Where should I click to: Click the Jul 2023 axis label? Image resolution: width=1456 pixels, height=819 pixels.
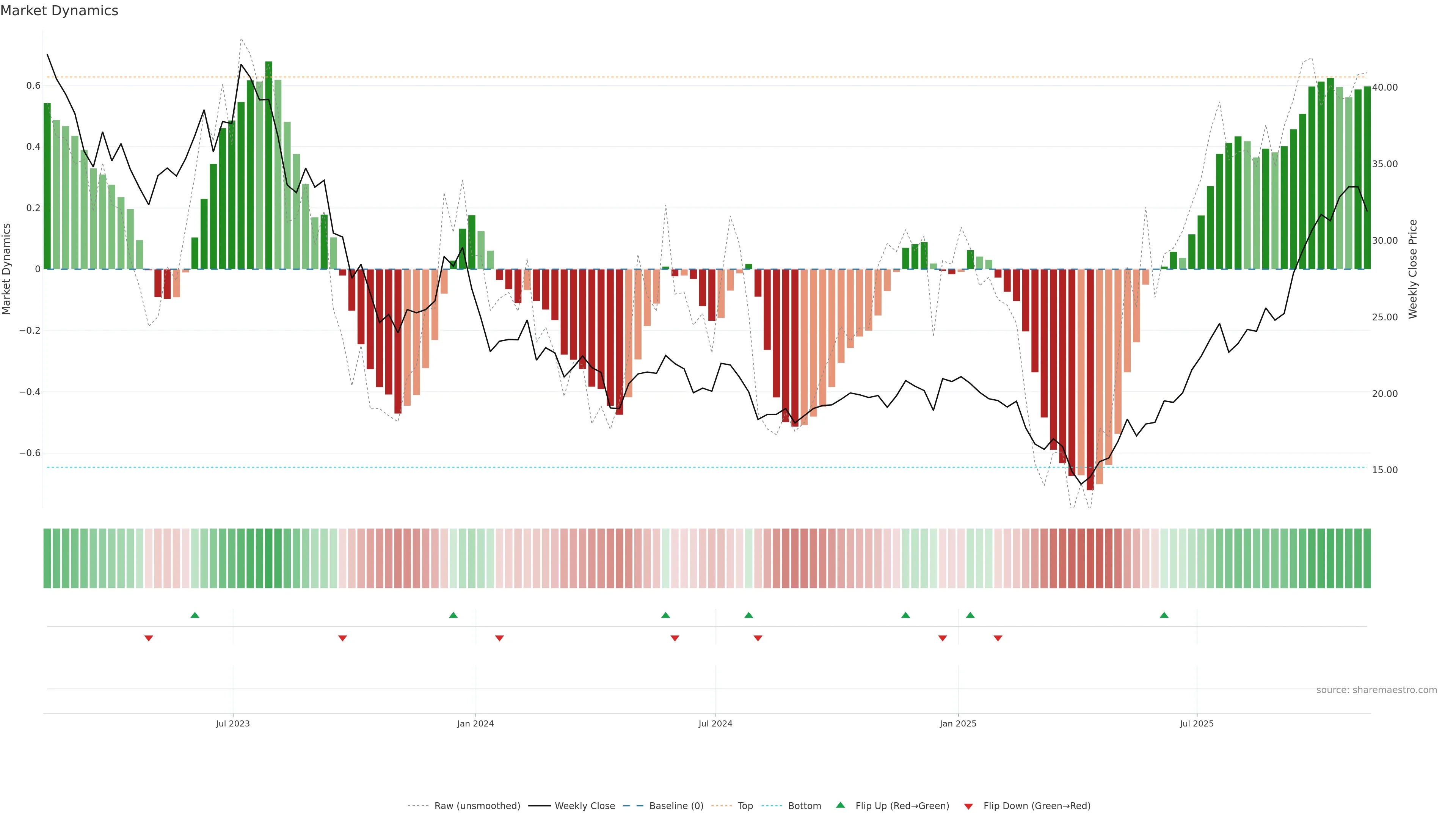click(x=232, y=723)
